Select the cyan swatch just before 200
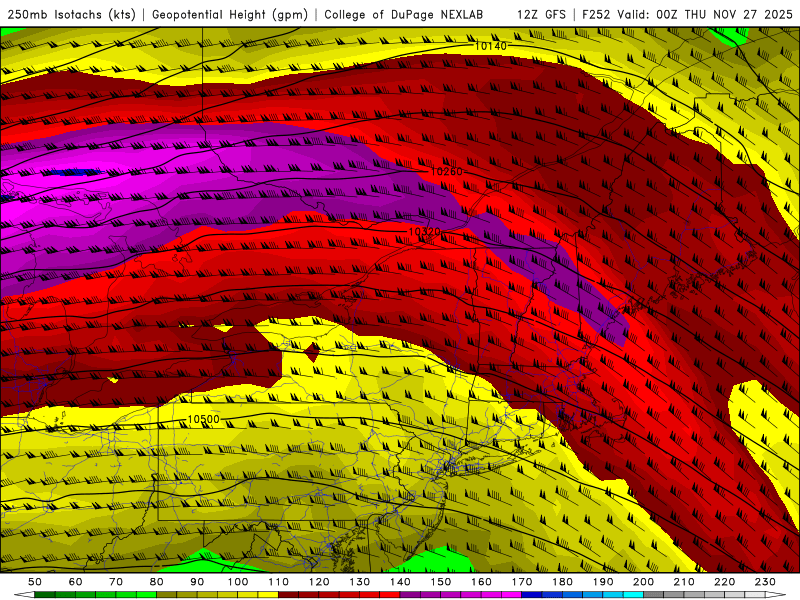 [x=634, y=595]
